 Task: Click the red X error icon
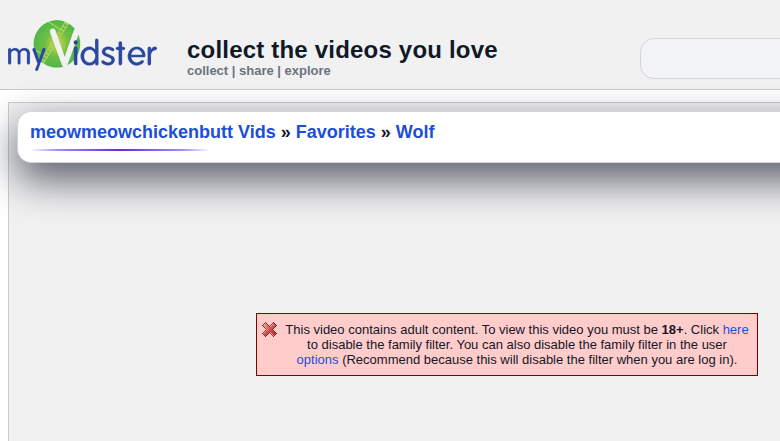(269, 330)
